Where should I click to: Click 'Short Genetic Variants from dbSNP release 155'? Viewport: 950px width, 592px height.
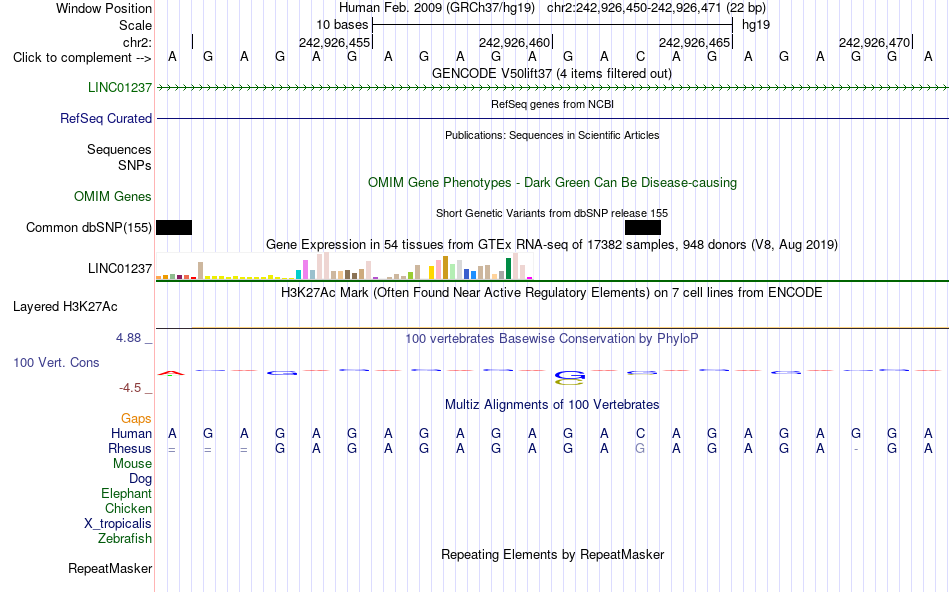552,213
